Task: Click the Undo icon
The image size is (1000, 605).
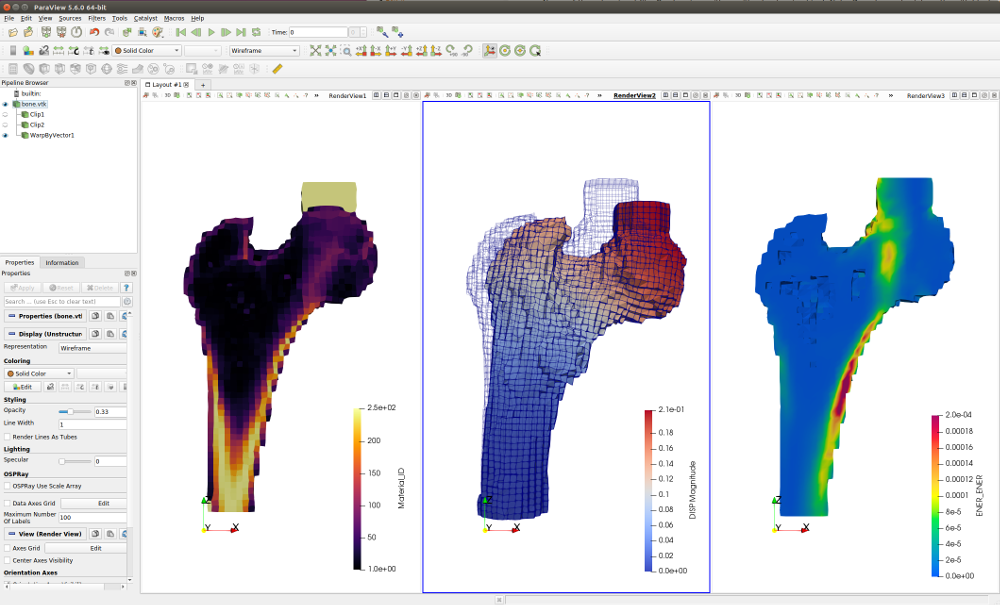Action: point(94,33)
